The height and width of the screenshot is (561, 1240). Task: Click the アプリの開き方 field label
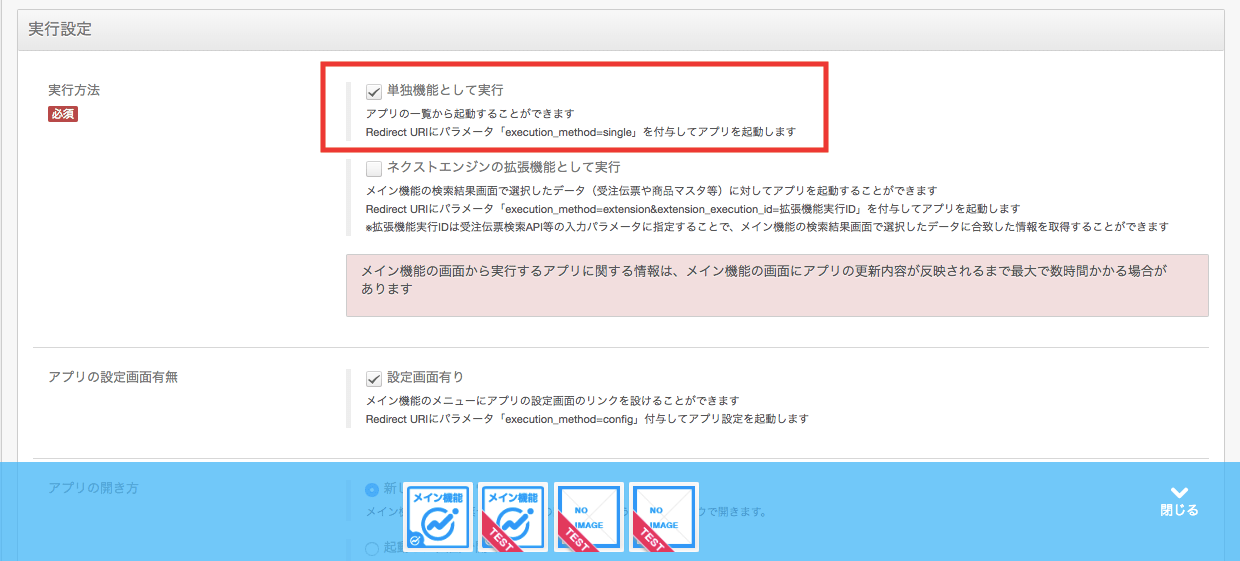tap(93, 488)
